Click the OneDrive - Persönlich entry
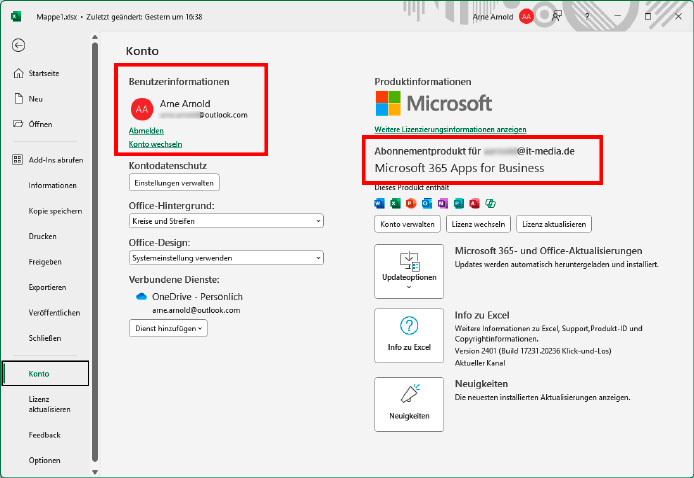The height and width of the screenshot is (478, 694). coord(197,297)
